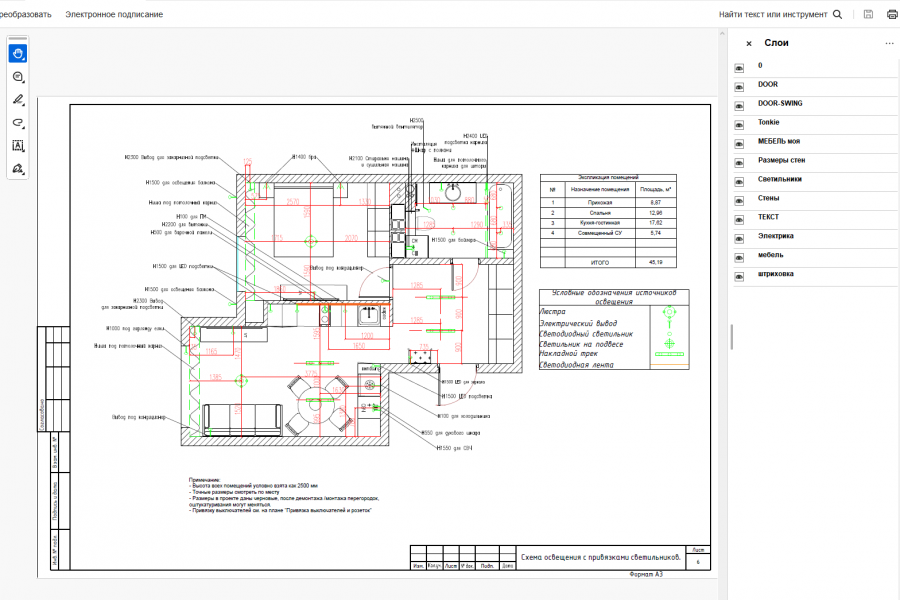
Task: Click the search magnifier icon
Action: click(837, 14)
